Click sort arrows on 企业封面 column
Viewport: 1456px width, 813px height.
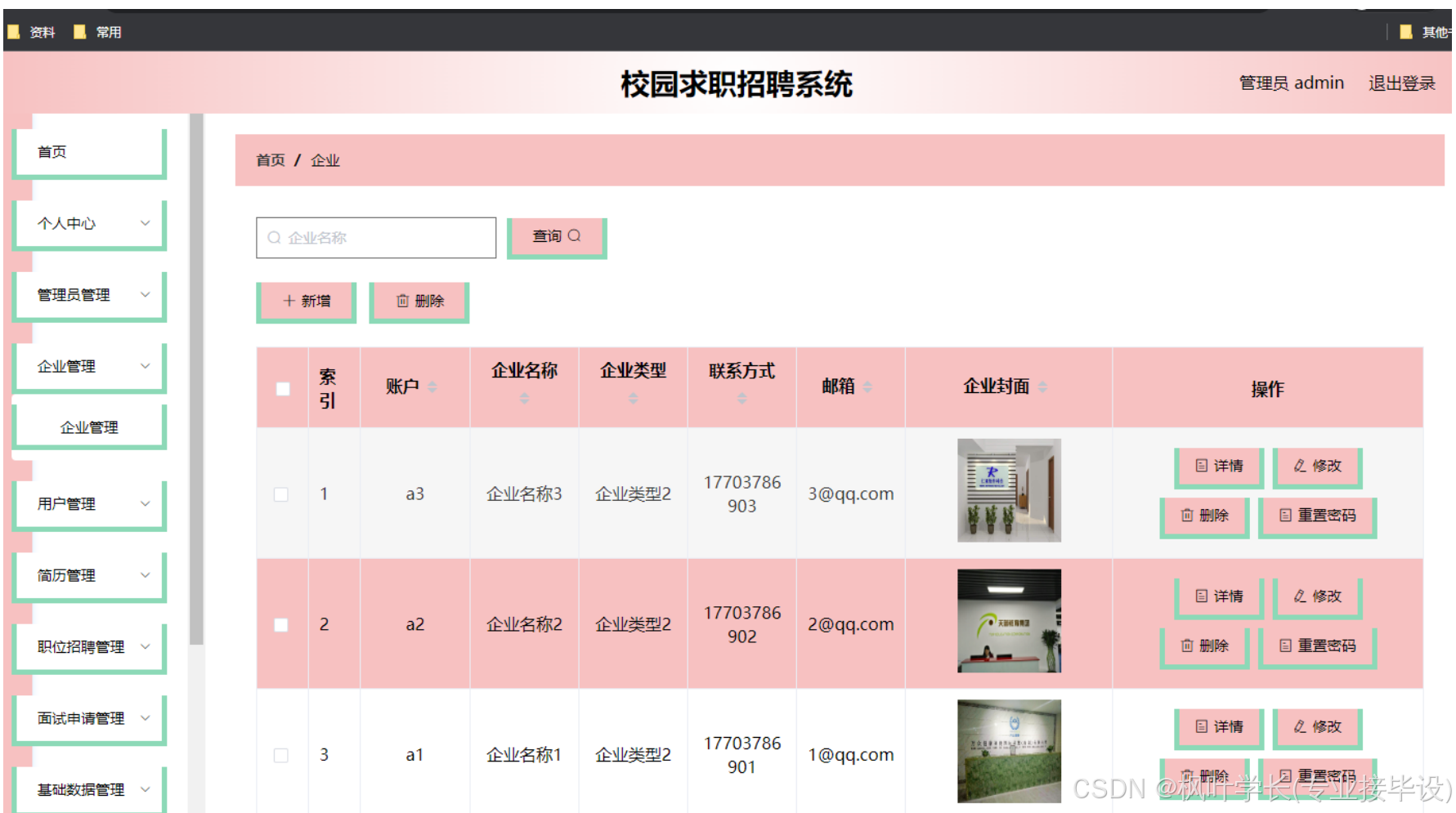pyautogui.click(x=1042, y=386)
